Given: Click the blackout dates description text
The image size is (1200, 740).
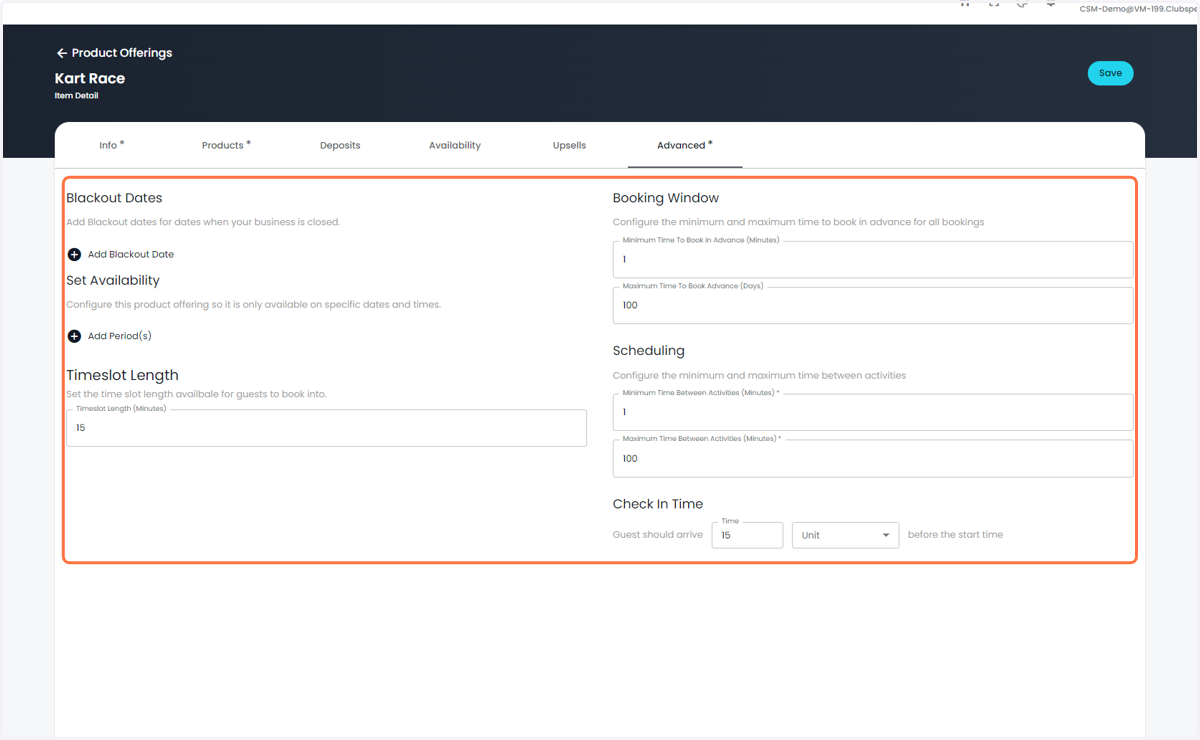Looking at the screenshot, I should [203, 222].
